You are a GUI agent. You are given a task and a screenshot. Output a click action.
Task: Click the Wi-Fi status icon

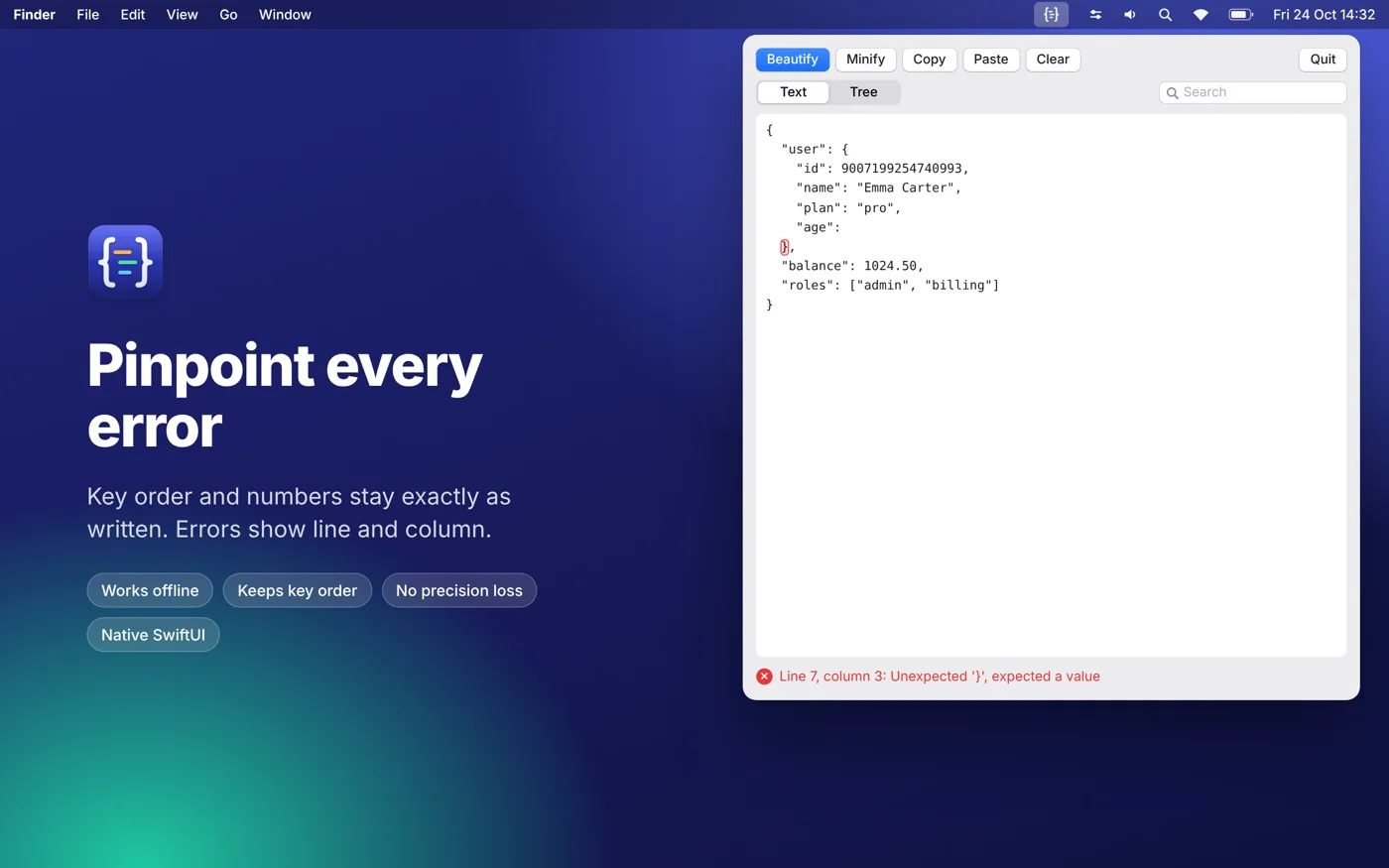pos(1200,15)
